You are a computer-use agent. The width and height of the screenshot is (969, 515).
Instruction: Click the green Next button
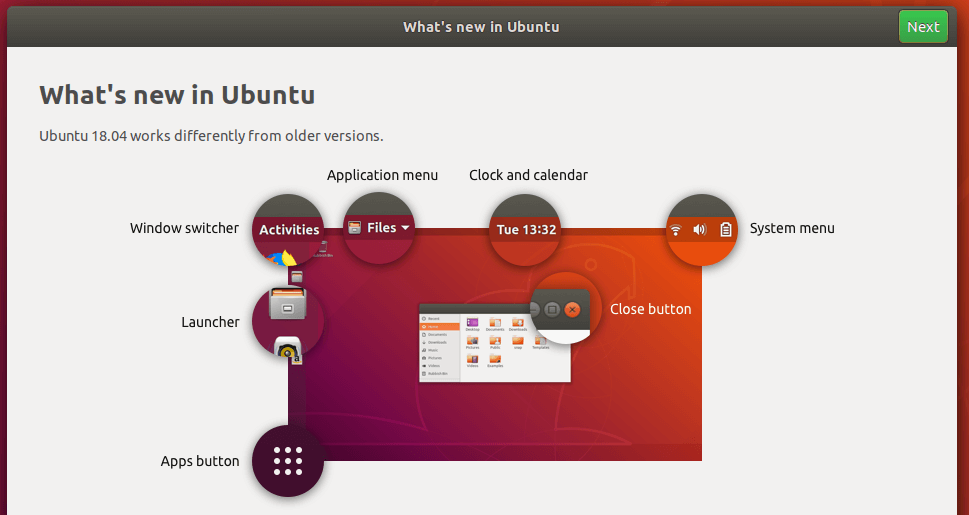point(922,27)
